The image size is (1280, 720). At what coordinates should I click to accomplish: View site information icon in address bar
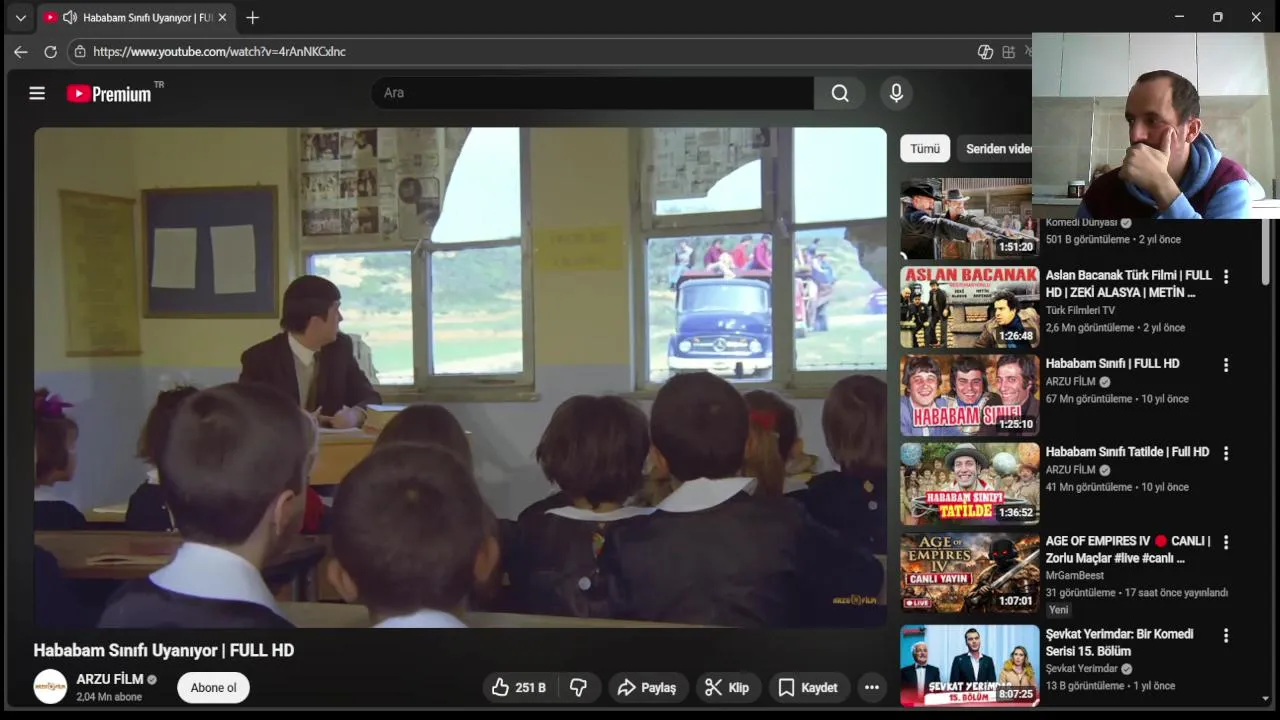tap(80, 51)
